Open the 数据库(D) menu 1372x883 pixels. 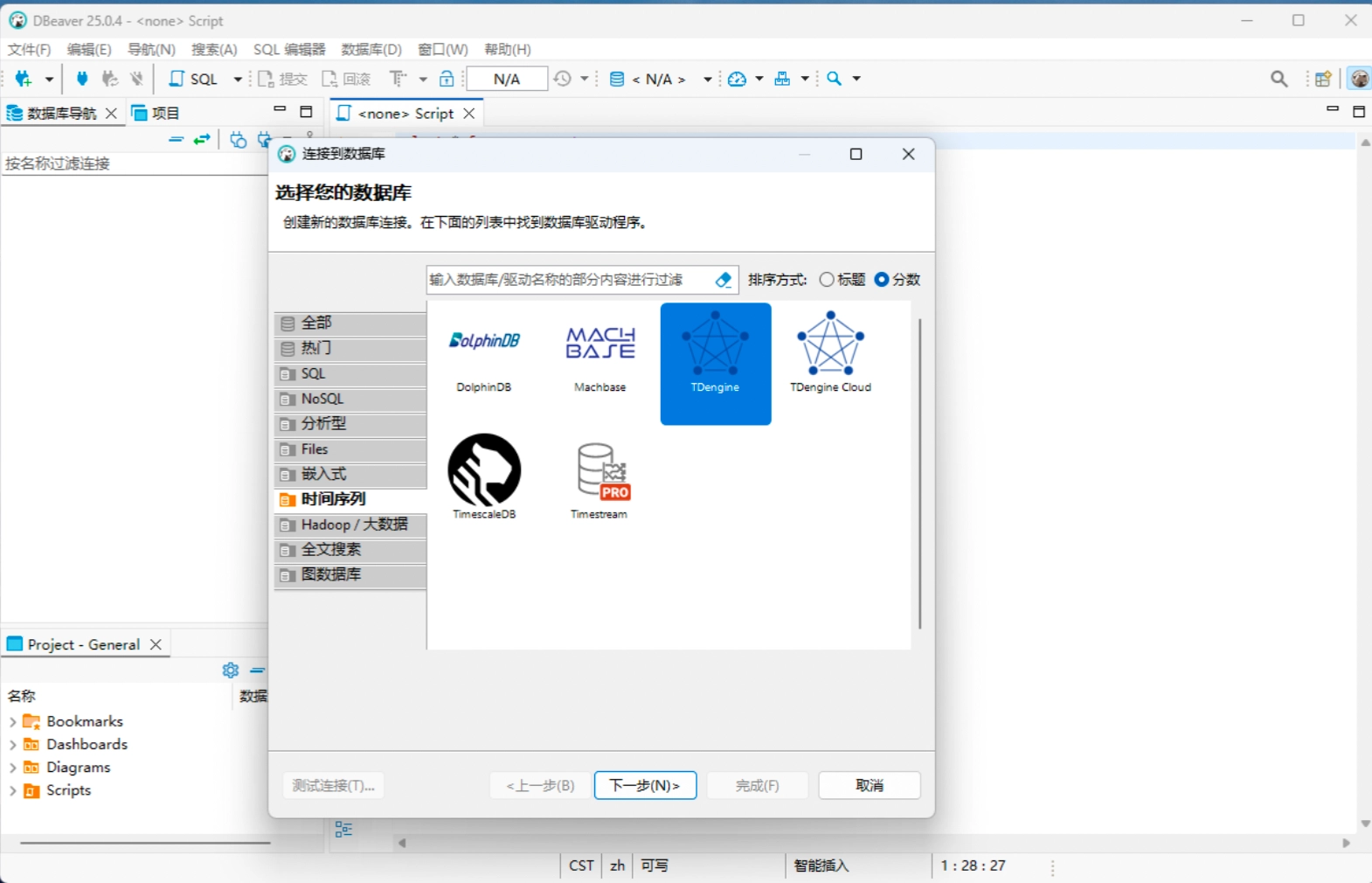point(371,50)
